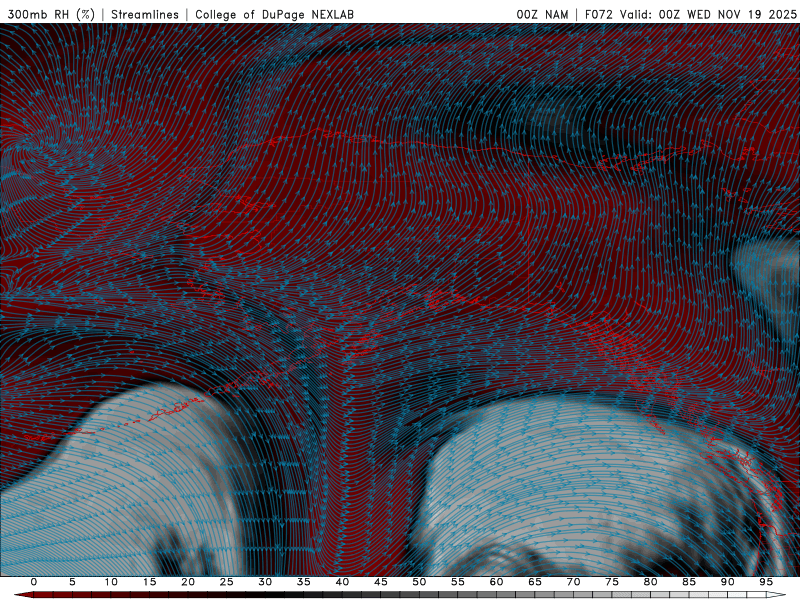Select the "25" label on the RH scale
Screen dimensions: 800x600
click(x=227, y=582)
